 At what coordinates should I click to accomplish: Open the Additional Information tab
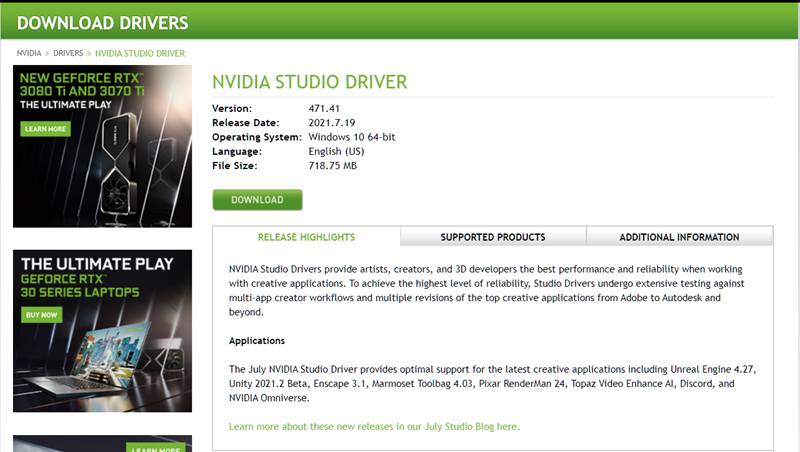679,237
